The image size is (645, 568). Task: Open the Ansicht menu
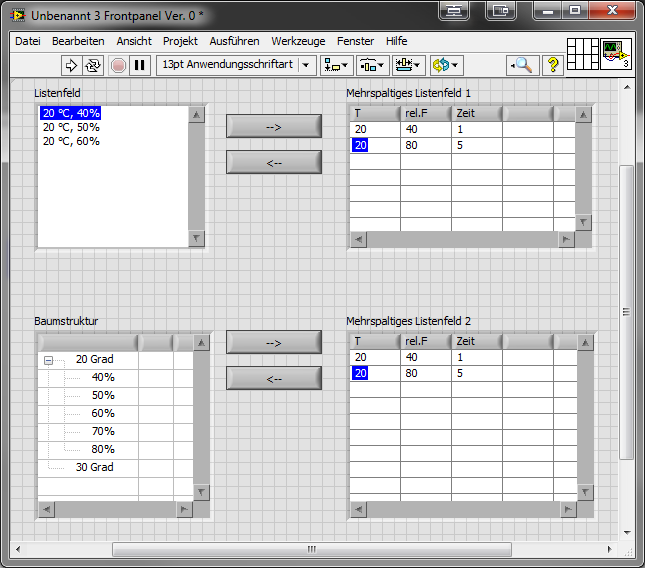tap(134, 41)
